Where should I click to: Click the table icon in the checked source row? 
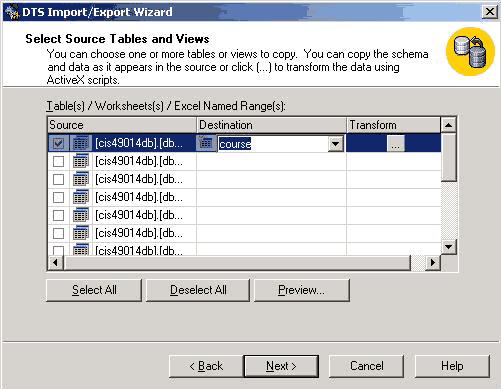click(81, 143)
